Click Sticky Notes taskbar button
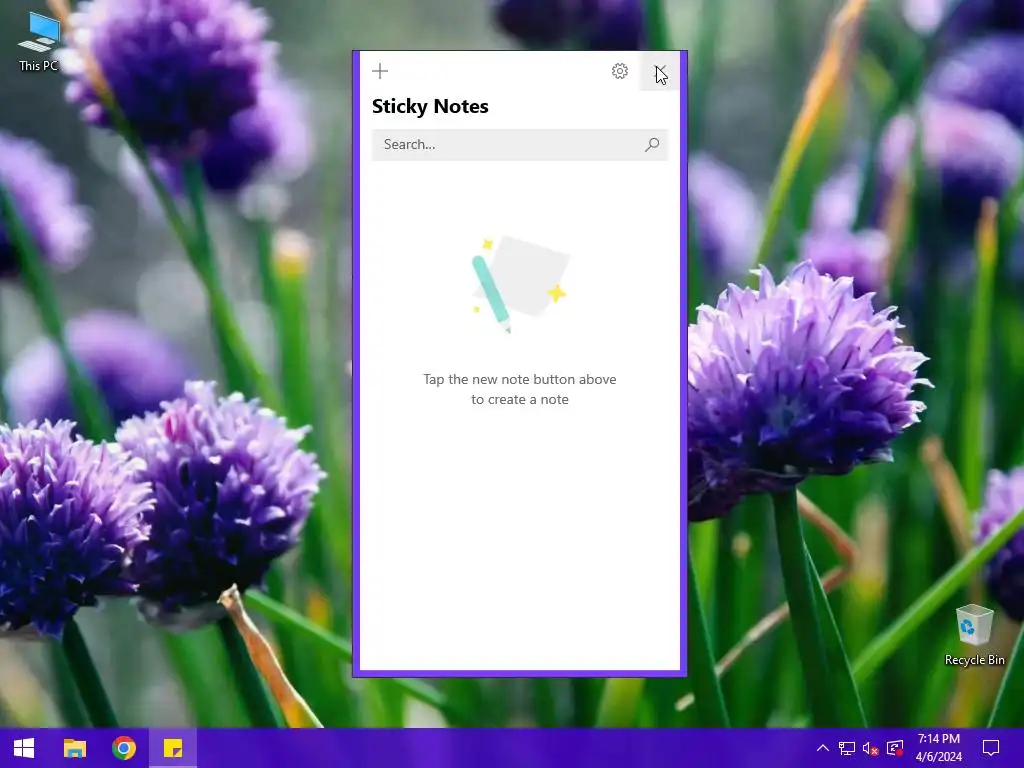 (x=173, y=748)
